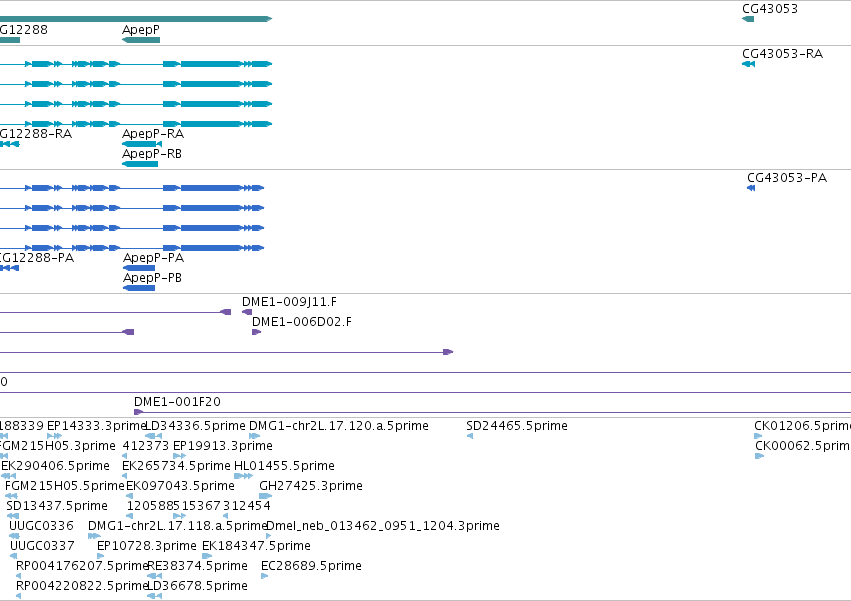This screenshot has height=601, width=851.
Task: Select the DMG1-chr2L.17.120.a.5prime label
Action: [339, 426]
